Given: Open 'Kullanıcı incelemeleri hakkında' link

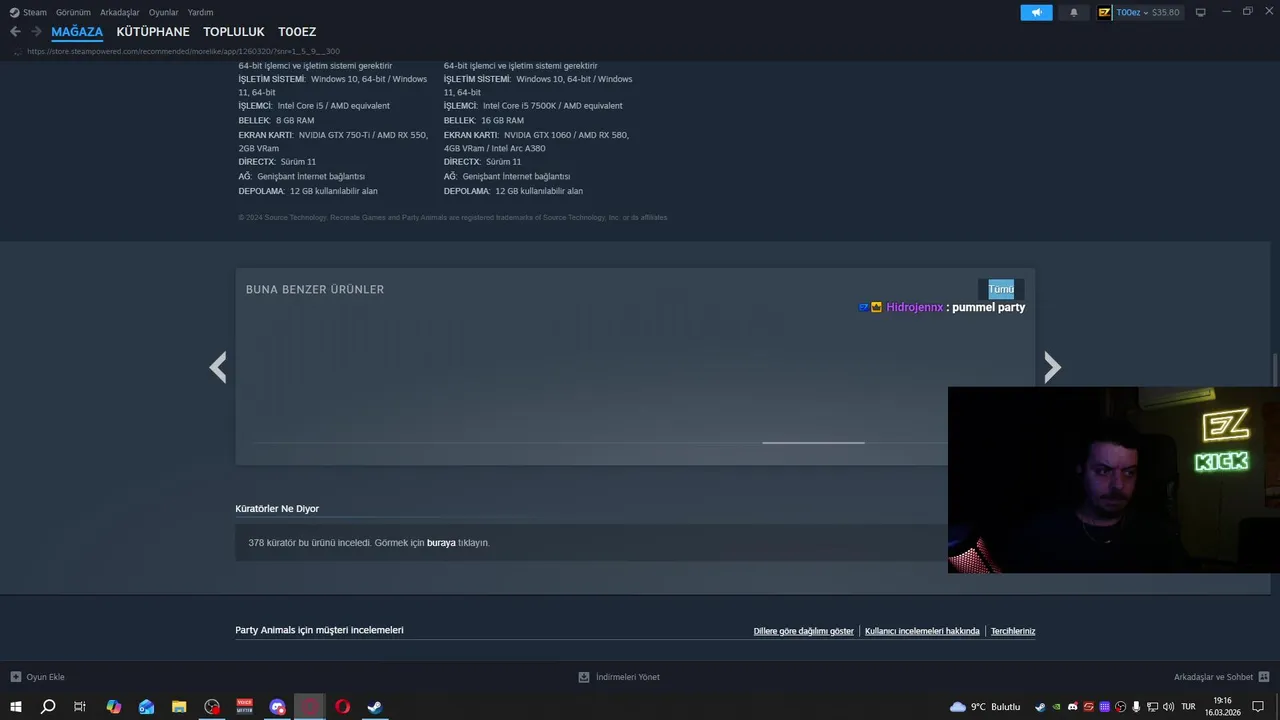Looking at the screenshot, I should [922, 631].
